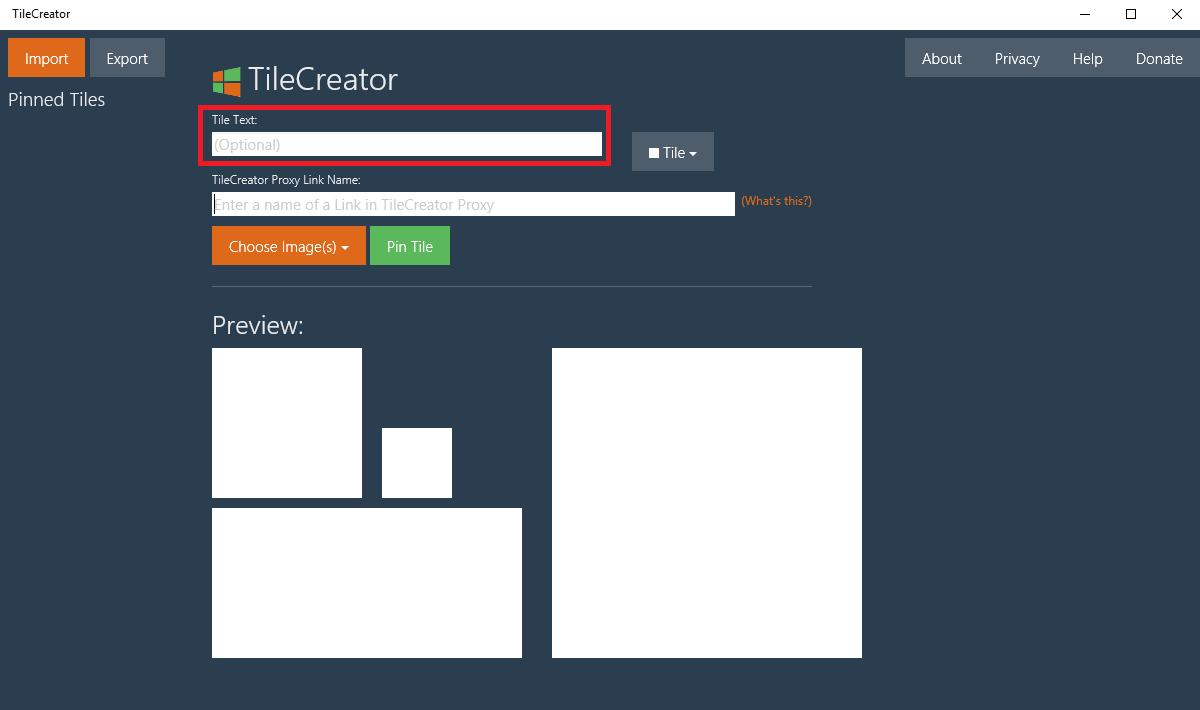Open the Help section
The height and width of the screenshot is (710, 1200).
1087,58
